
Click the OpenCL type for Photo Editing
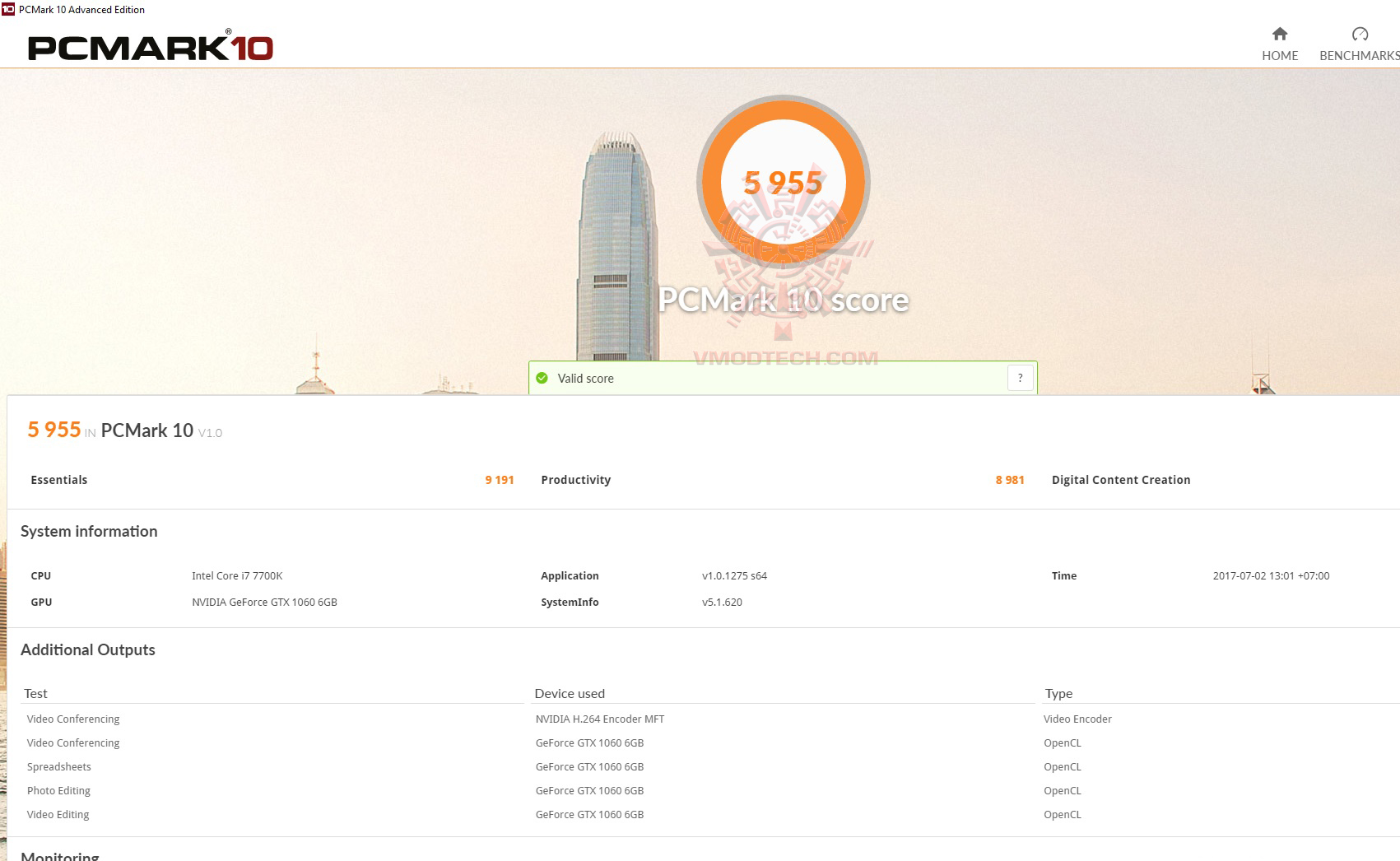1063,791
